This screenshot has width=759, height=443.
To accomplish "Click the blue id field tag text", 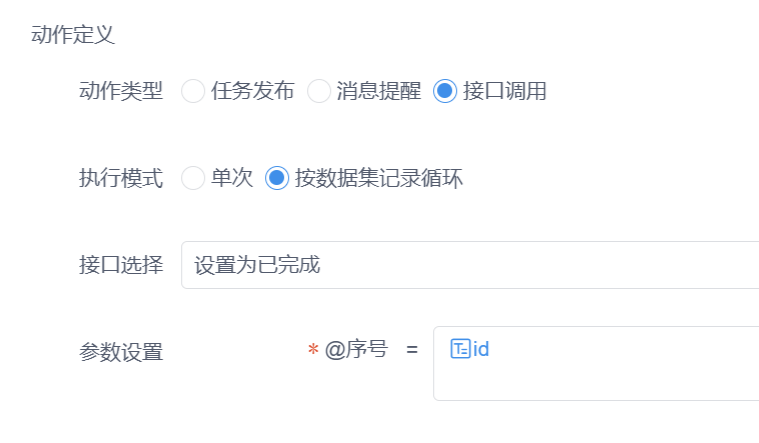I will point(481,349).
